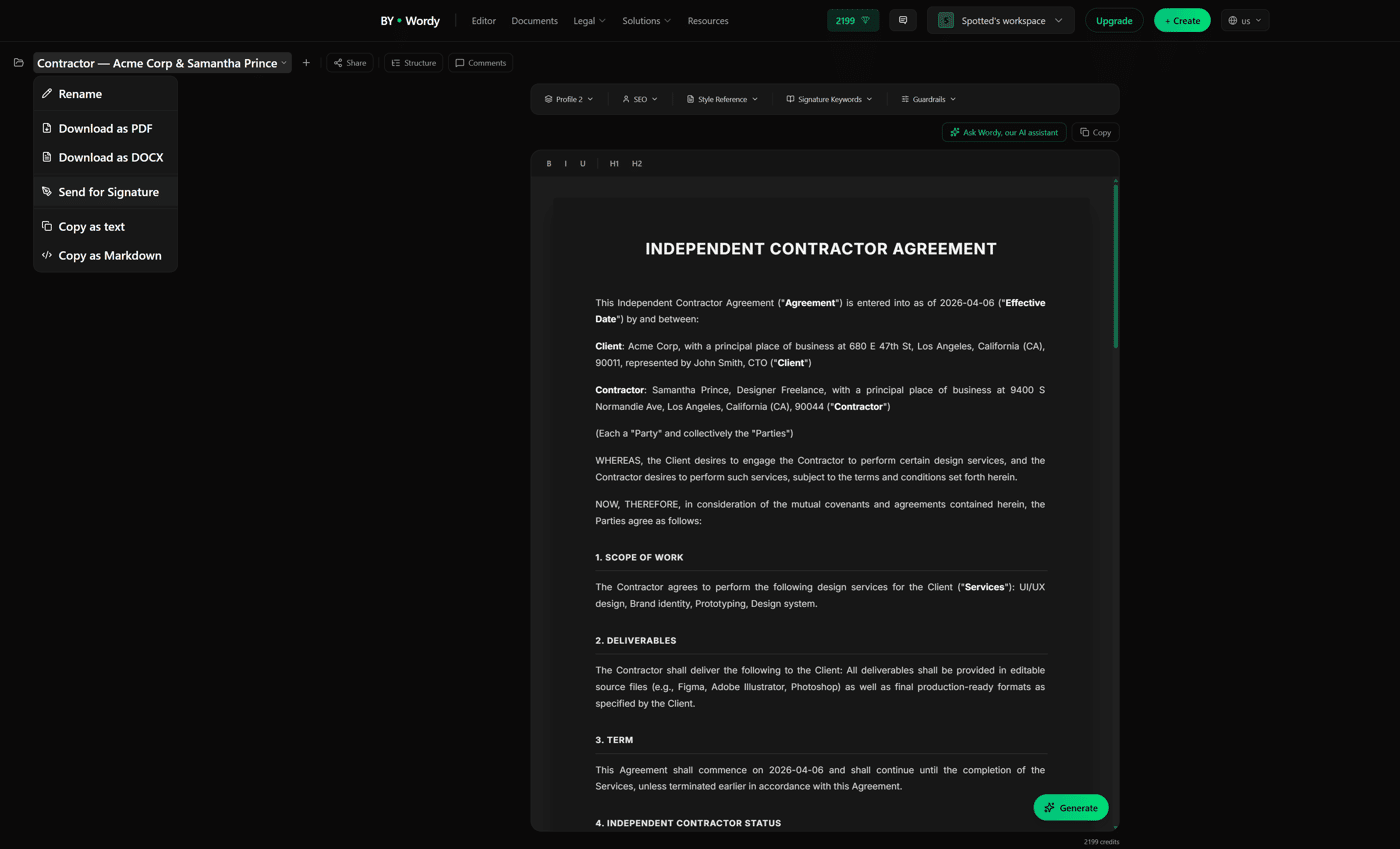The width and height of the screenshot is (1400, 849).
Task: Select Copy as Markdown option
Action: tap(105, 255)
